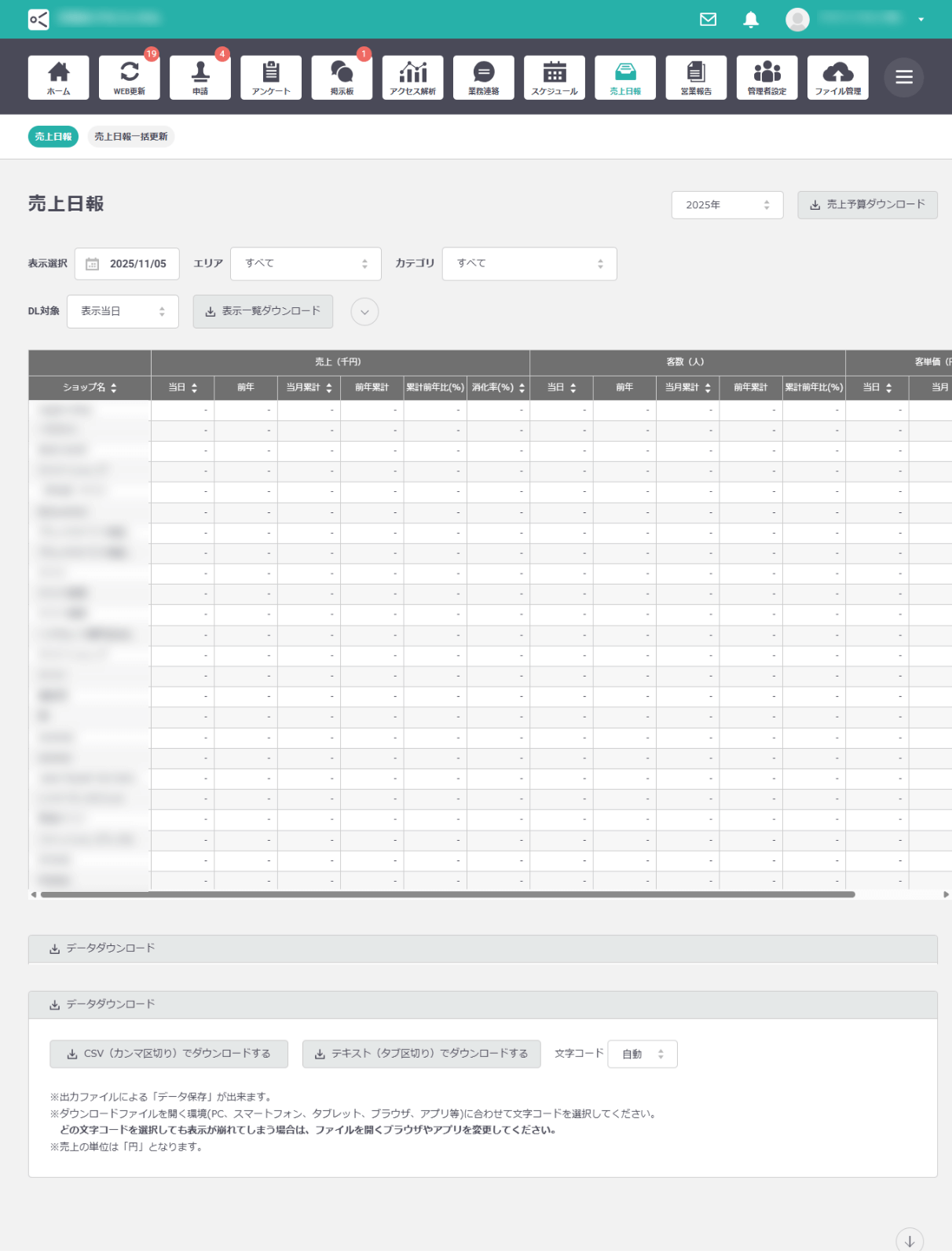The height and width of the screenshot is (1251, 952).
Task: Click the horizontal table scrollbar
Action: click(x=448, y=894)
